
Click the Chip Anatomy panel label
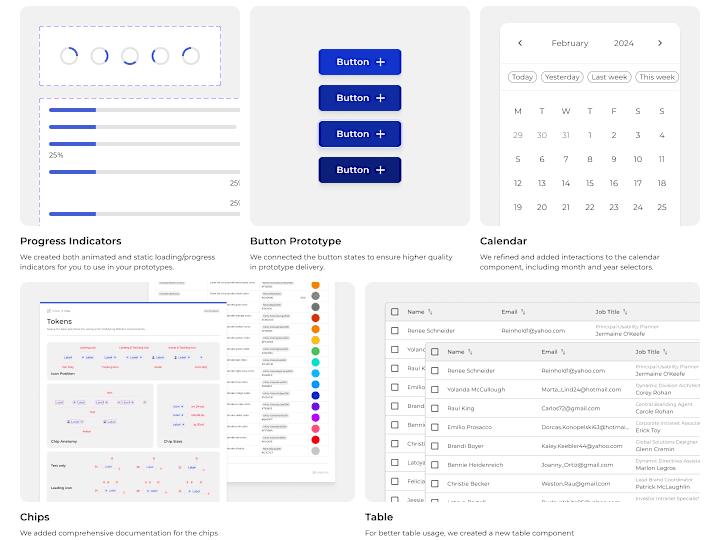pyautogui.click(x=64, y=441)
